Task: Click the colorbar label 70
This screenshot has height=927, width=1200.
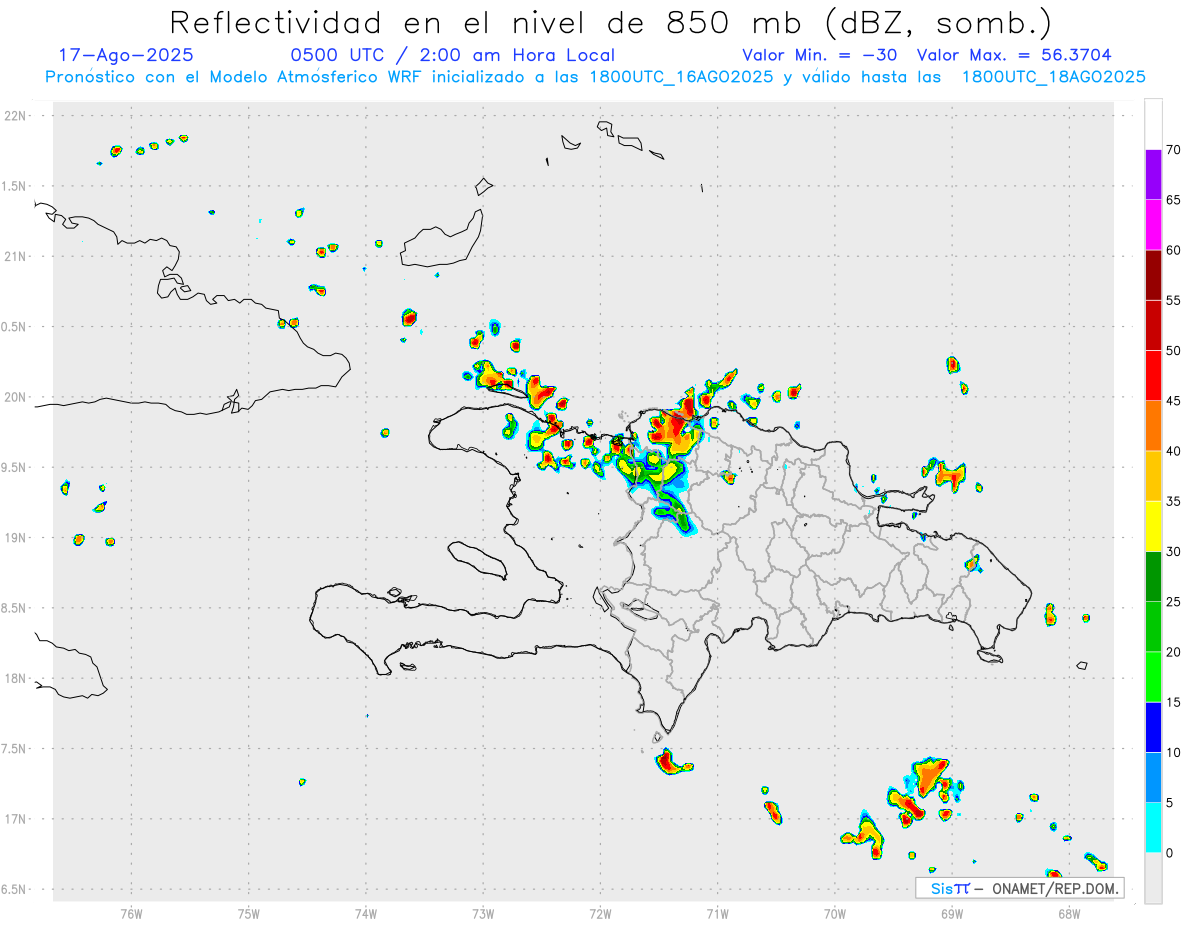Action: point(1174,150)
